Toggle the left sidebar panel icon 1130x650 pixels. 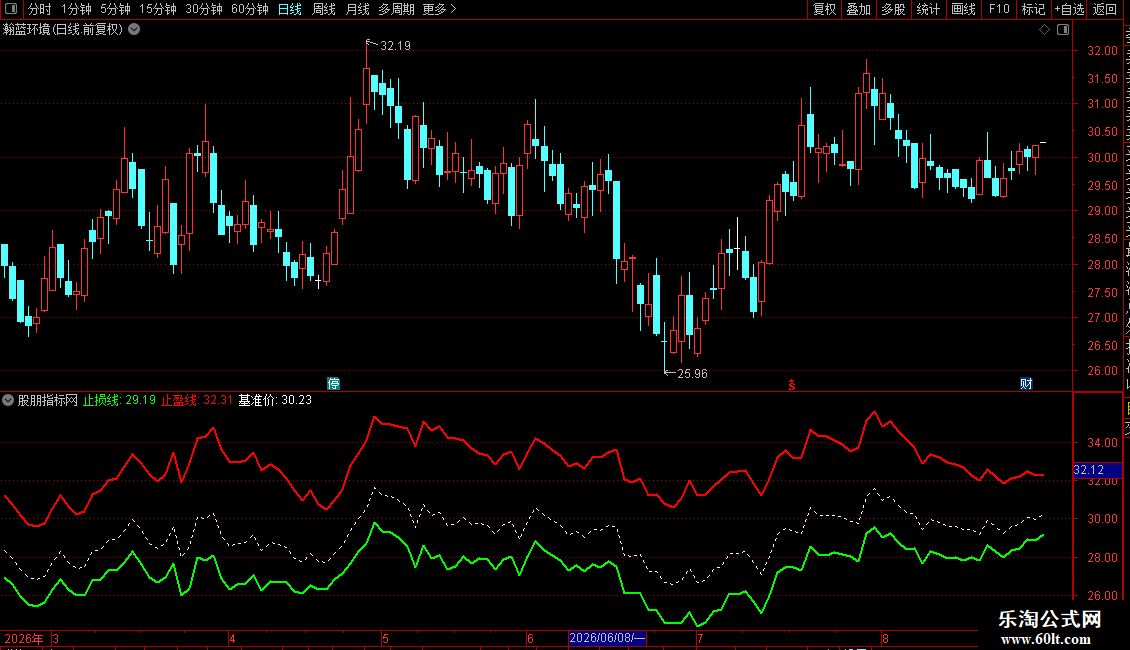coord(11,9)
